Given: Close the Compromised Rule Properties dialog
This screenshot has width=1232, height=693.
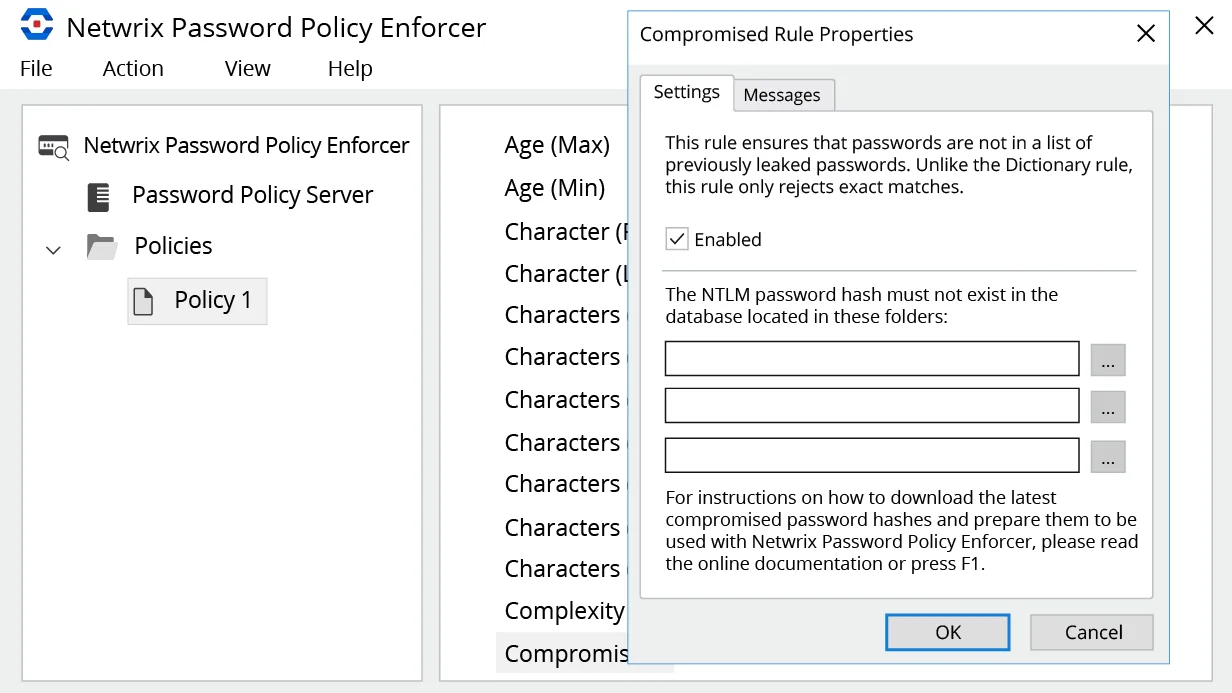Looking at the screenshot, I should 1146,34.
